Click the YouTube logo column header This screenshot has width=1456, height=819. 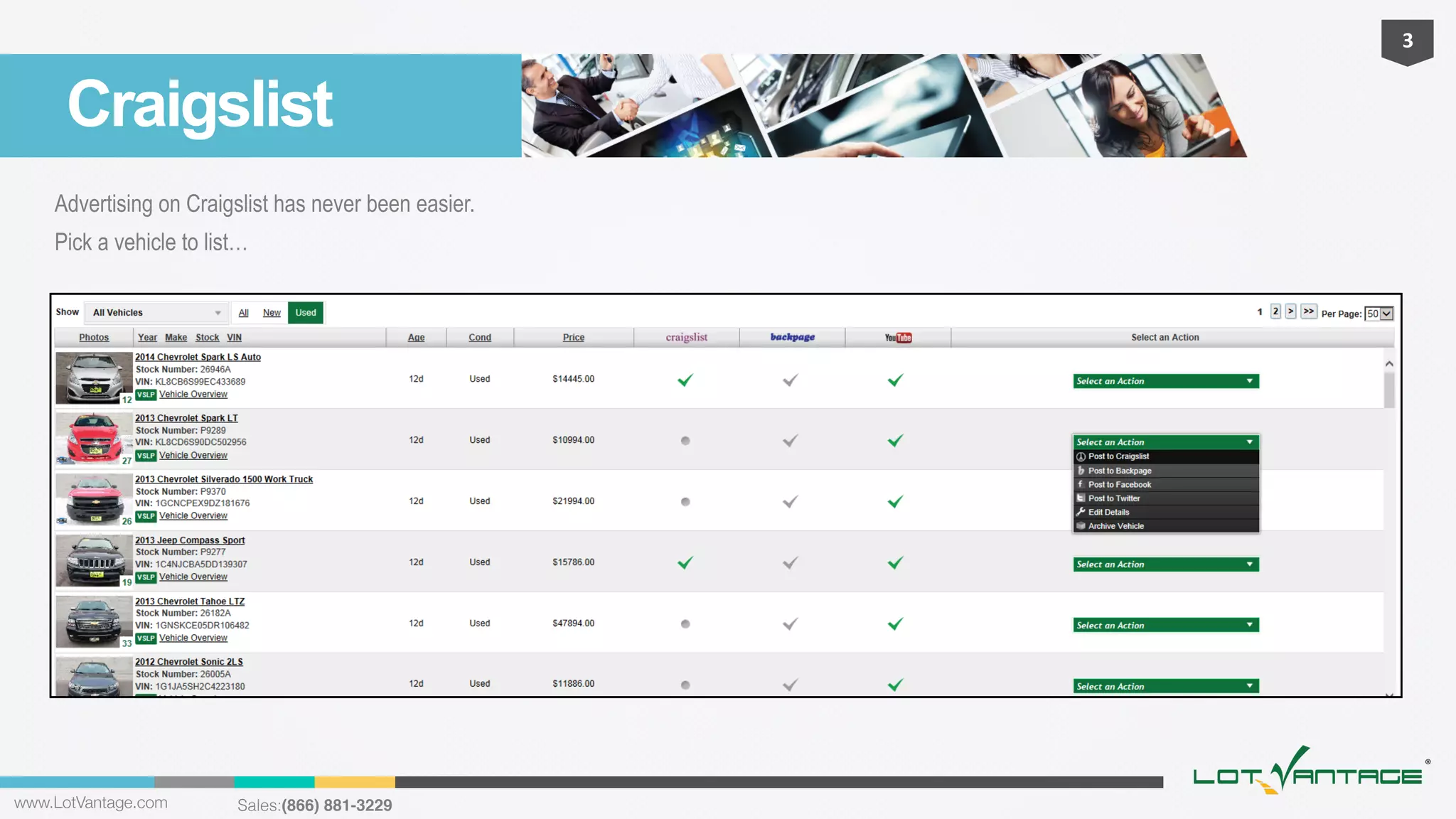pyautogui.click(x=898, y=338)
